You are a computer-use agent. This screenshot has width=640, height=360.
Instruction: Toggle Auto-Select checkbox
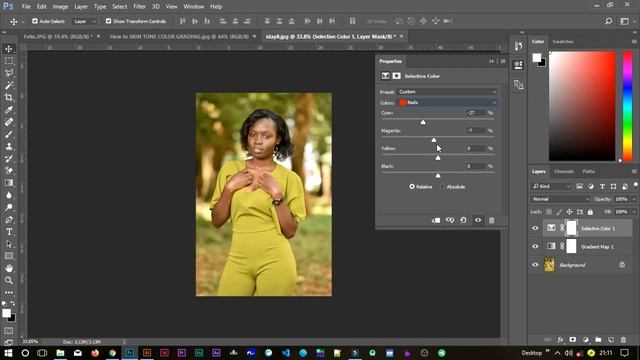click(35, 21)
